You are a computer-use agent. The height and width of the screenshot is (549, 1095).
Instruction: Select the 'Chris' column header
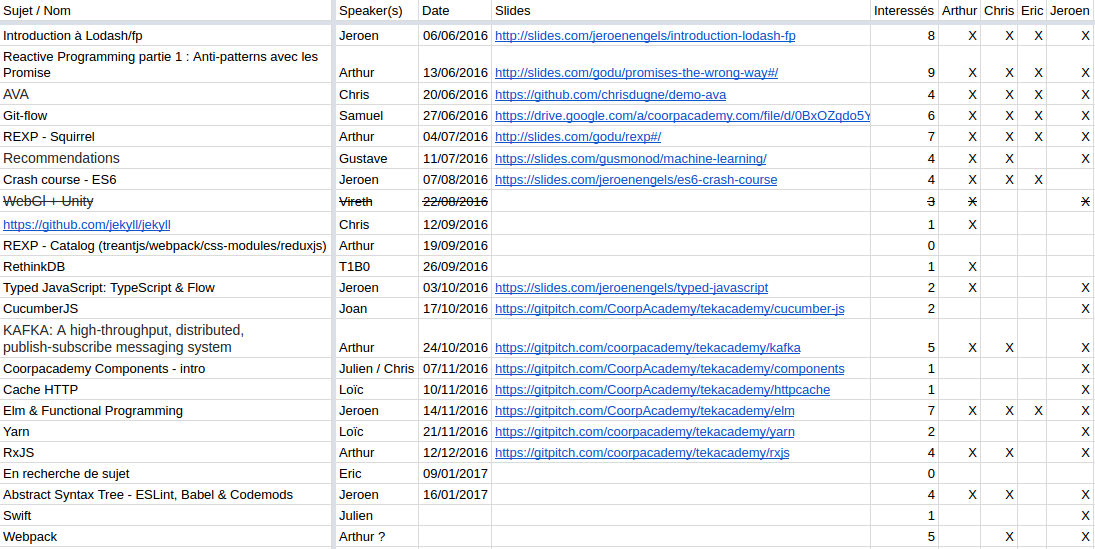pyautogui.click(x=999, y=10)
